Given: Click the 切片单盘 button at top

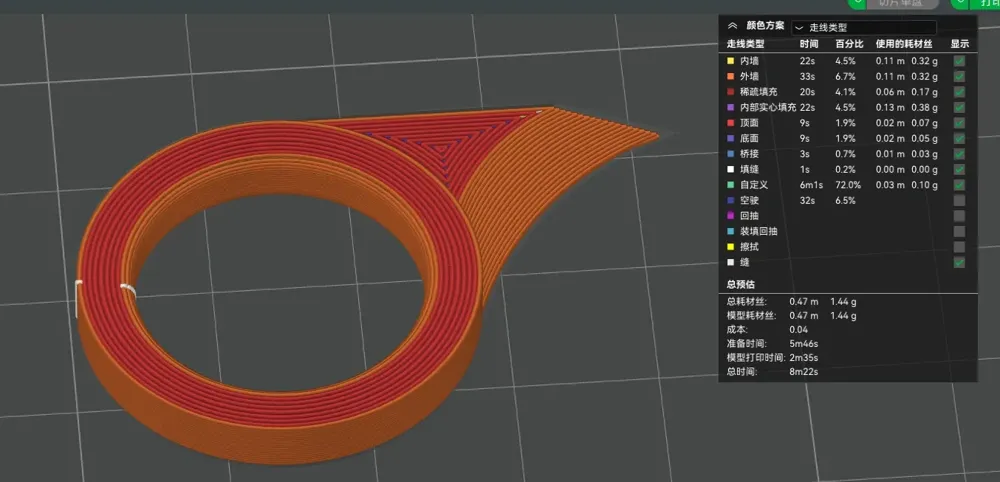Looking at the screenshot, I should (901, 3).
